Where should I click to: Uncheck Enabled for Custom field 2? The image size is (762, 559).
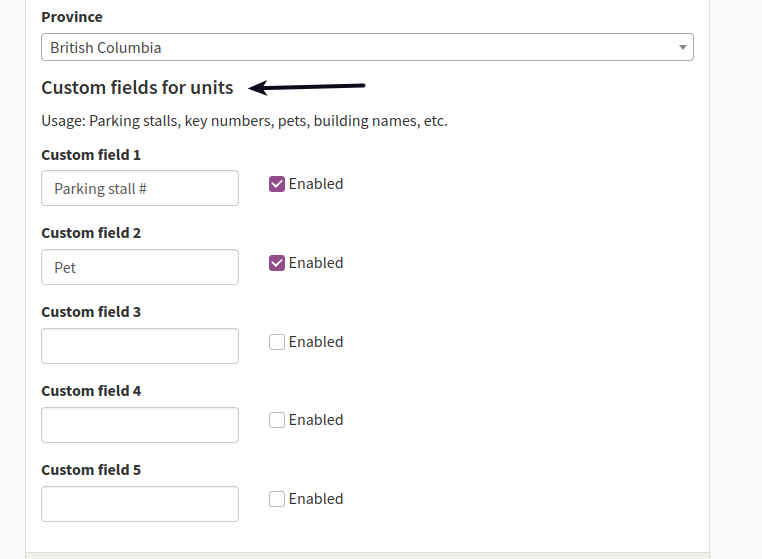coord(277,263)
